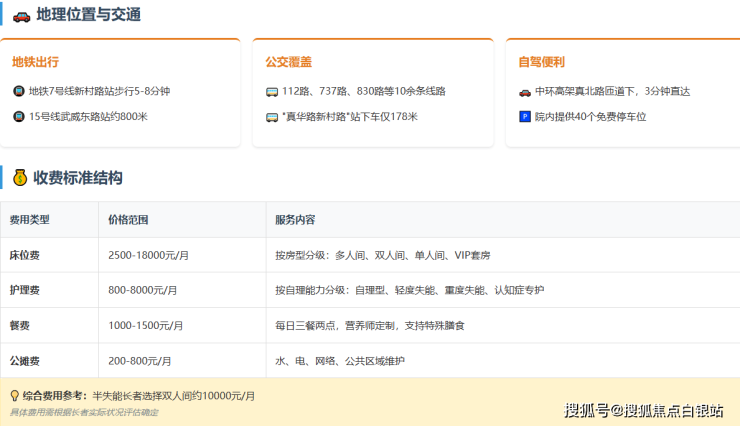The image size is (740, 426).
Task: Click the lightbulb icon beside 综合费用参考
Action: (15, 395)
